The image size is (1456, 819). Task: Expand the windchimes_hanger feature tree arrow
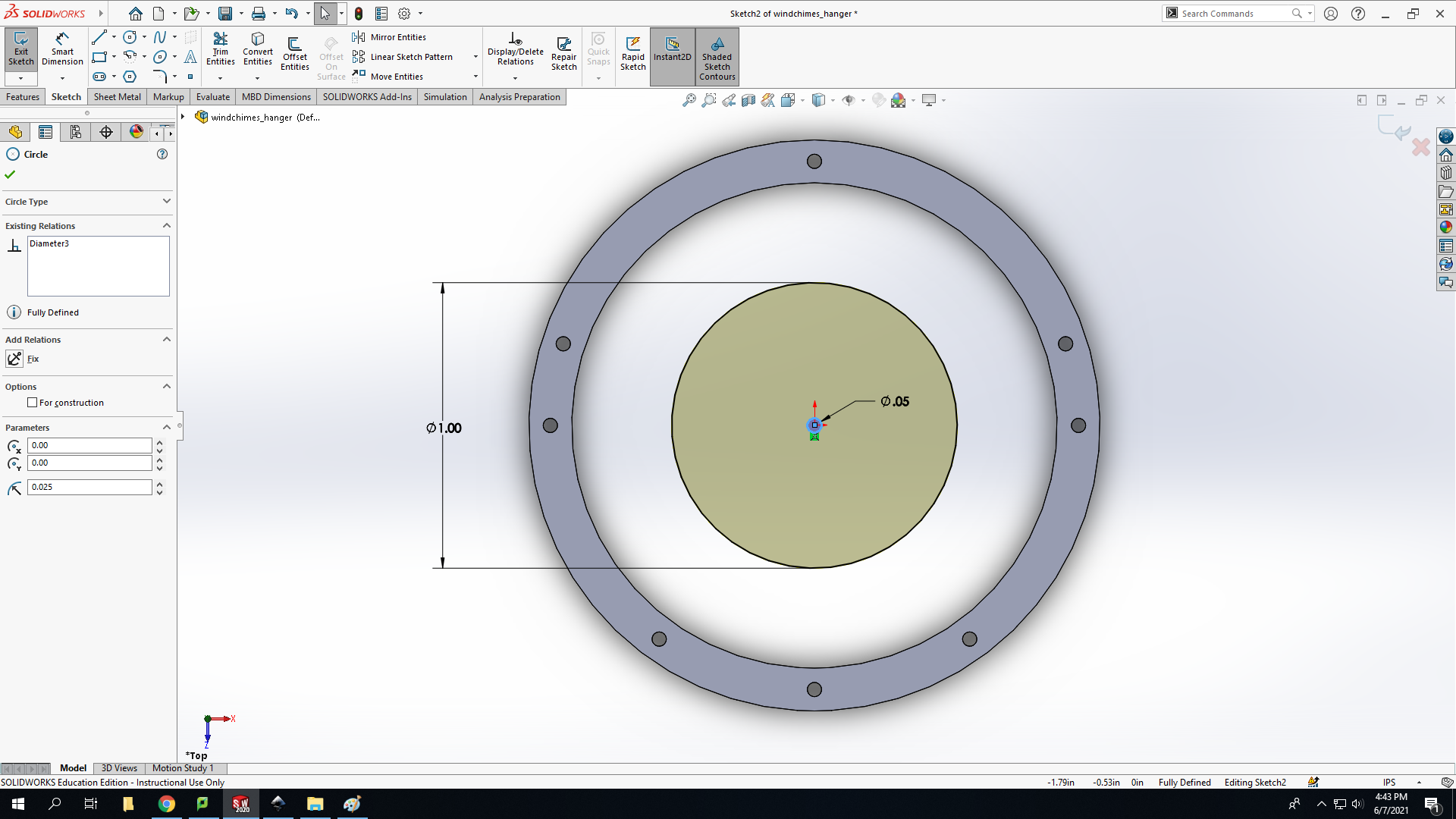[183, 117]
